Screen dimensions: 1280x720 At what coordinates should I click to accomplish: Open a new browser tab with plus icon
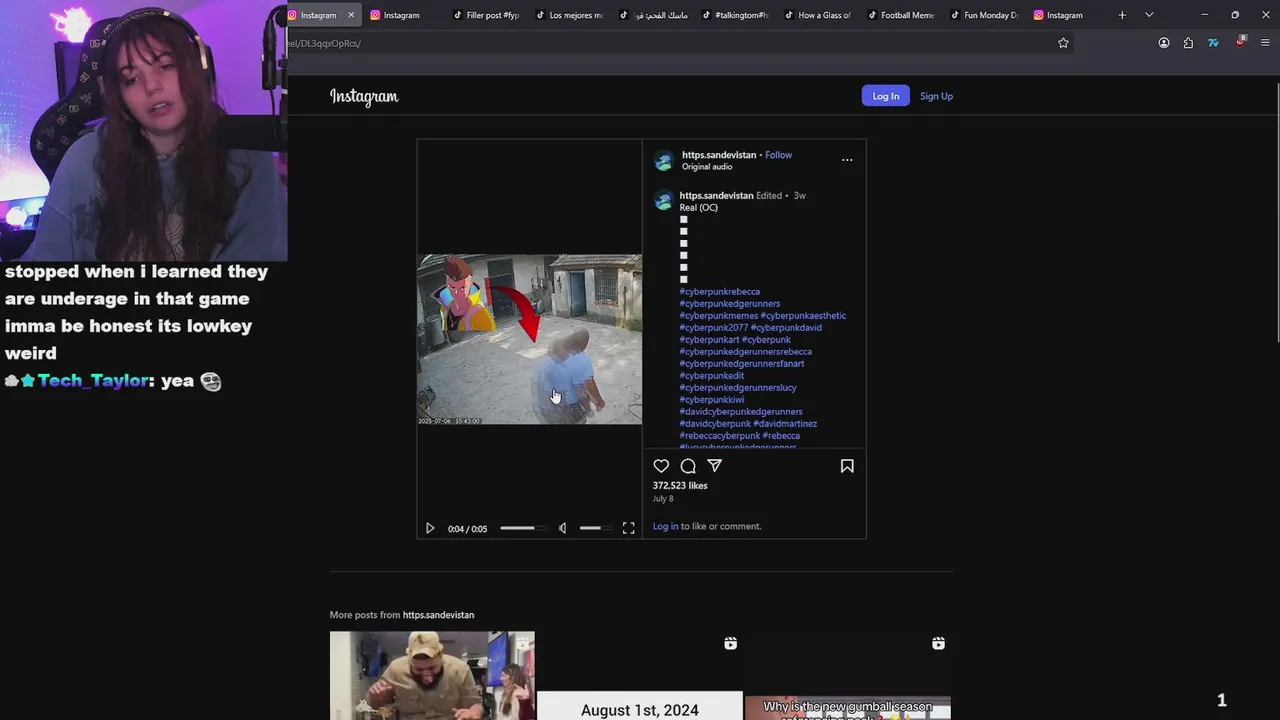click(1122, 15)
